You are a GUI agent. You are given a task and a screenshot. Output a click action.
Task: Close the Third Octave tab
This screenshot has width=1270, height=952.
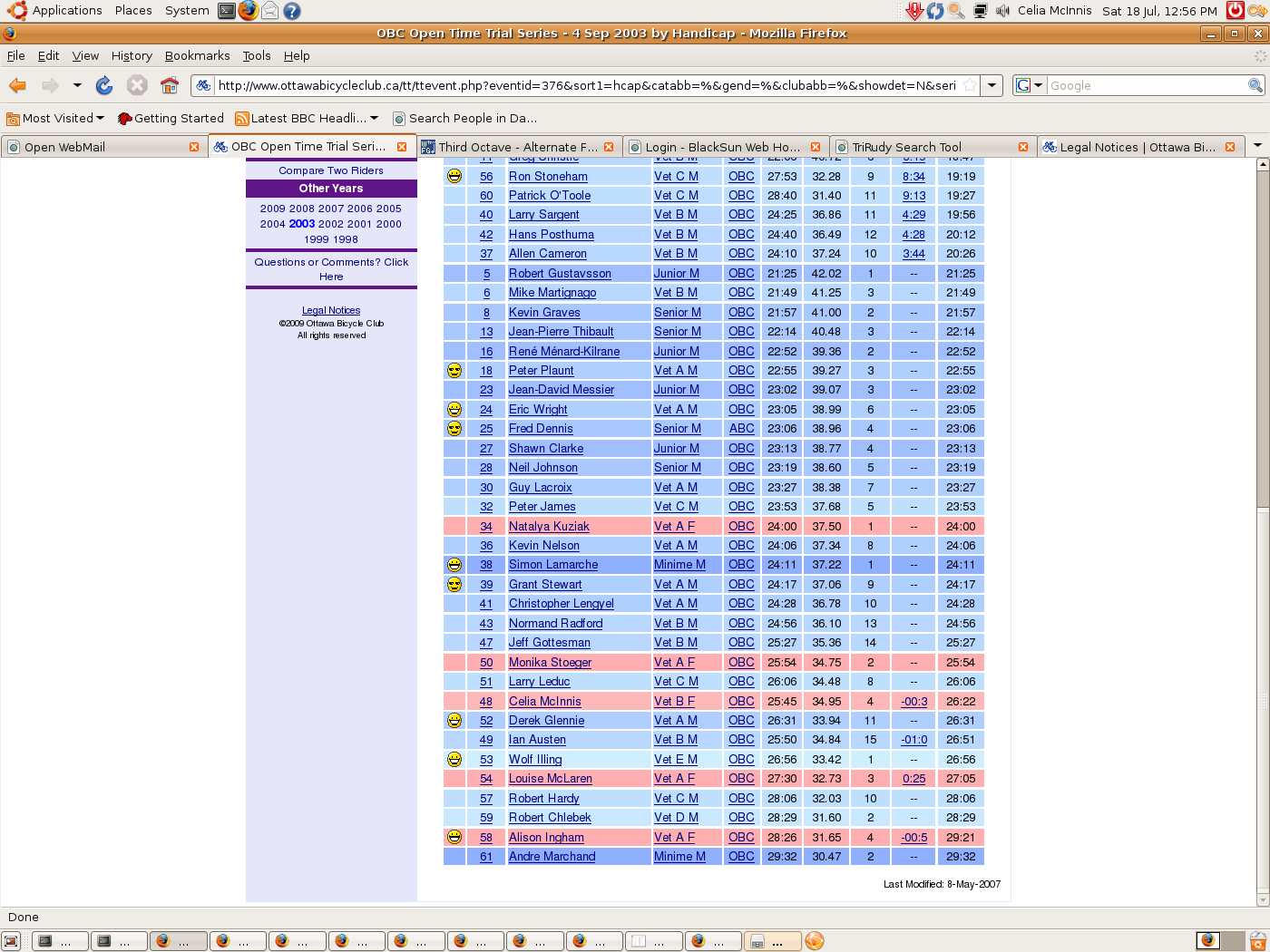pos(608,147)
